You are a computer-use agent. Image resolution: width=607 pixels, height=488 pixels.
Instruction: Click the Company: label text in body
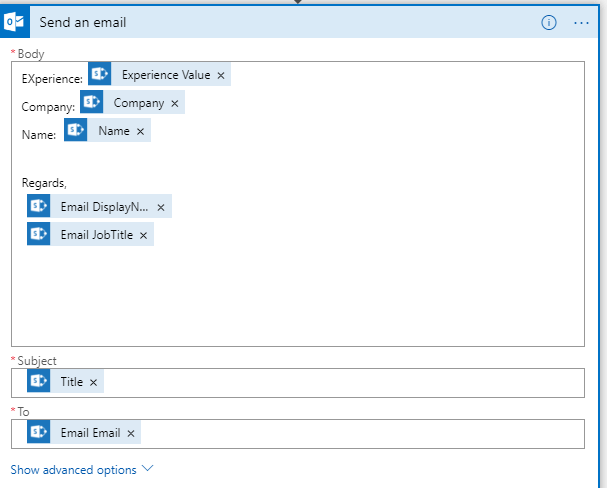[48, 107]
